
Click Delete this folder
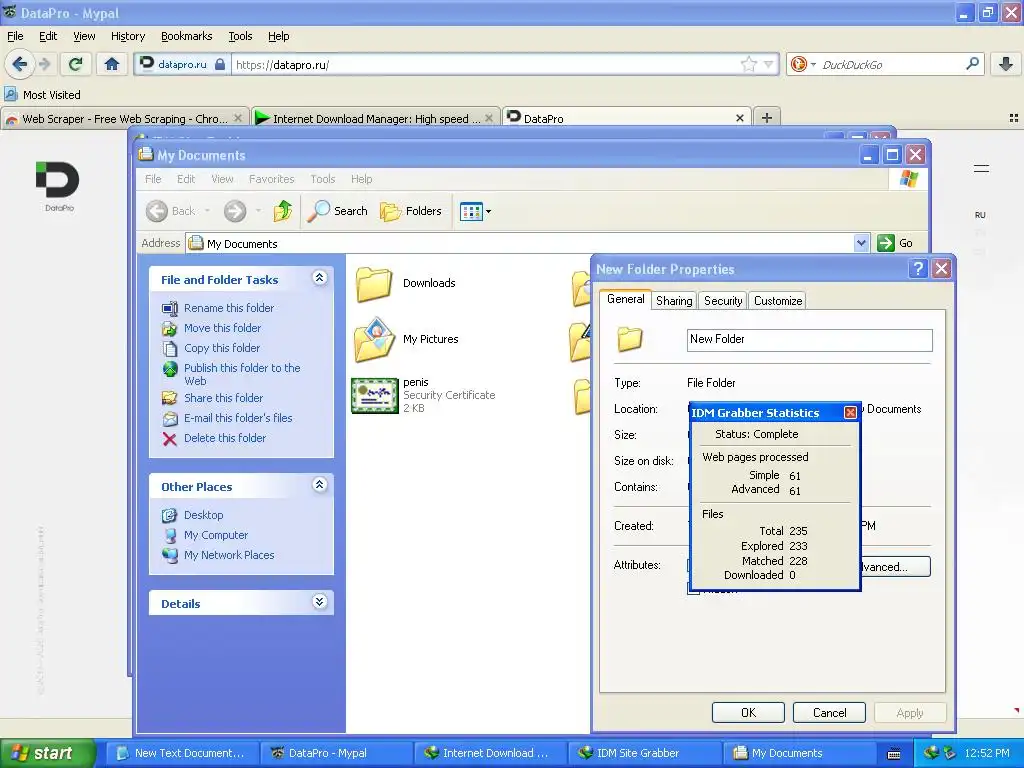click(225, 438)
